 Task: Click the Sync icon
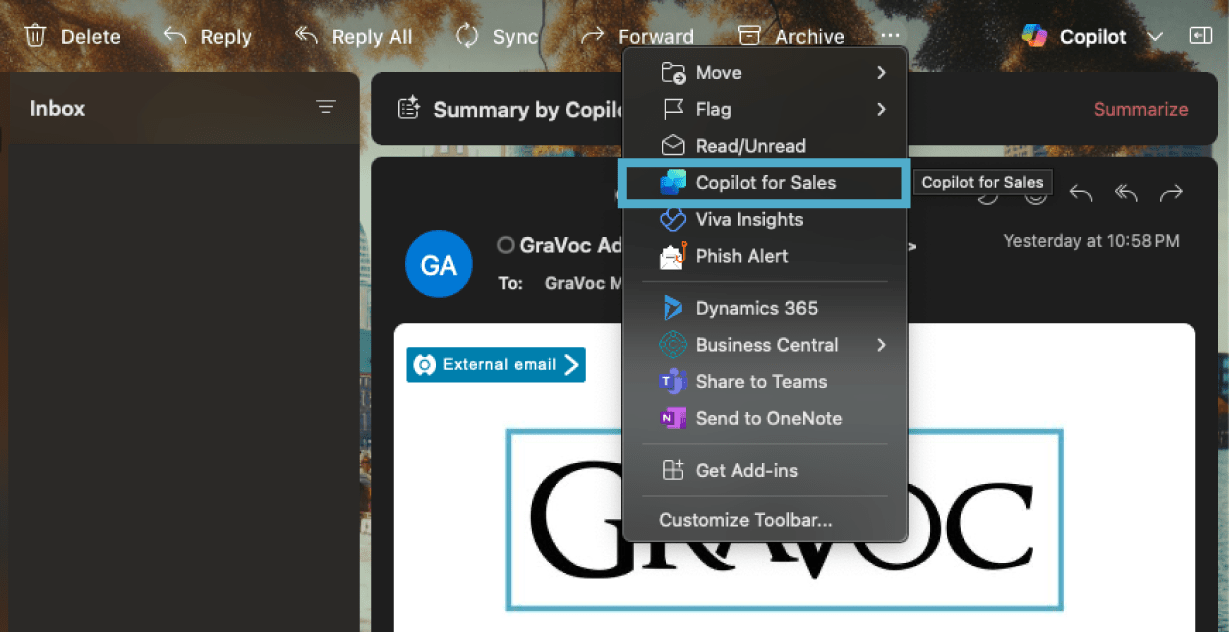(466, 34)
